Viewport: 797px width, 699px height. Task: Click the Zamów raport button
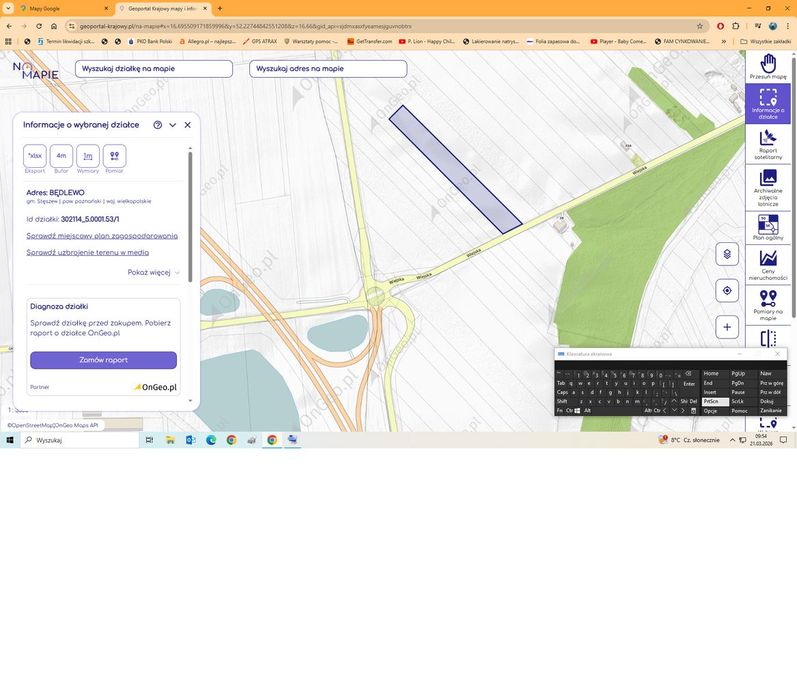pyautogui.click(x=103, y=360)
